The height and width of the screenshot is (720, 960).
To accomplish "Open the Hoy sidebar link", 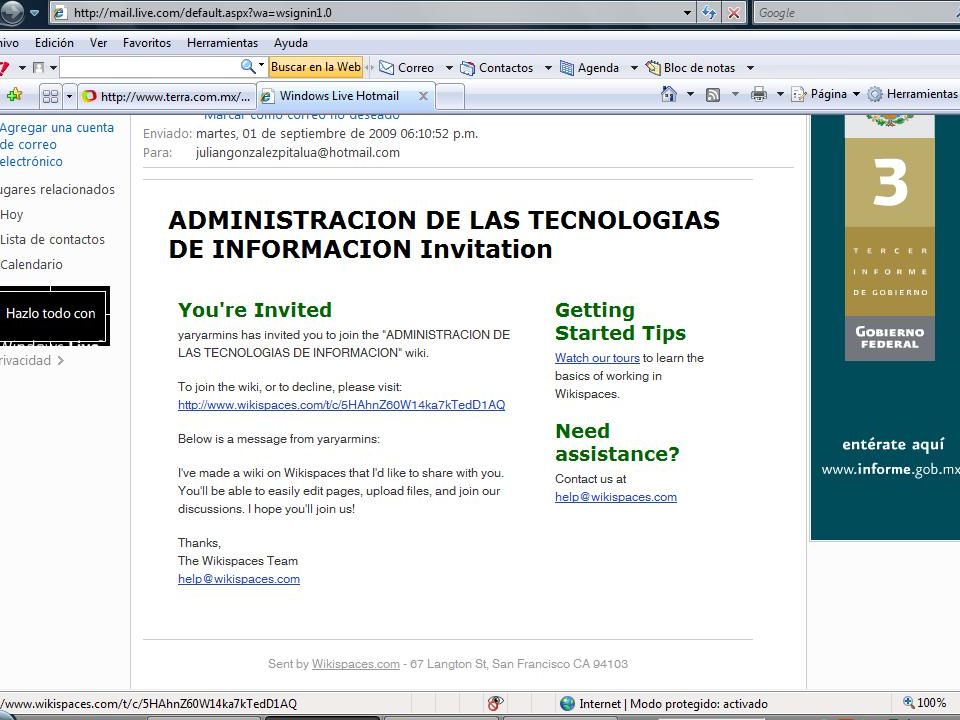I will coord(12,215).
